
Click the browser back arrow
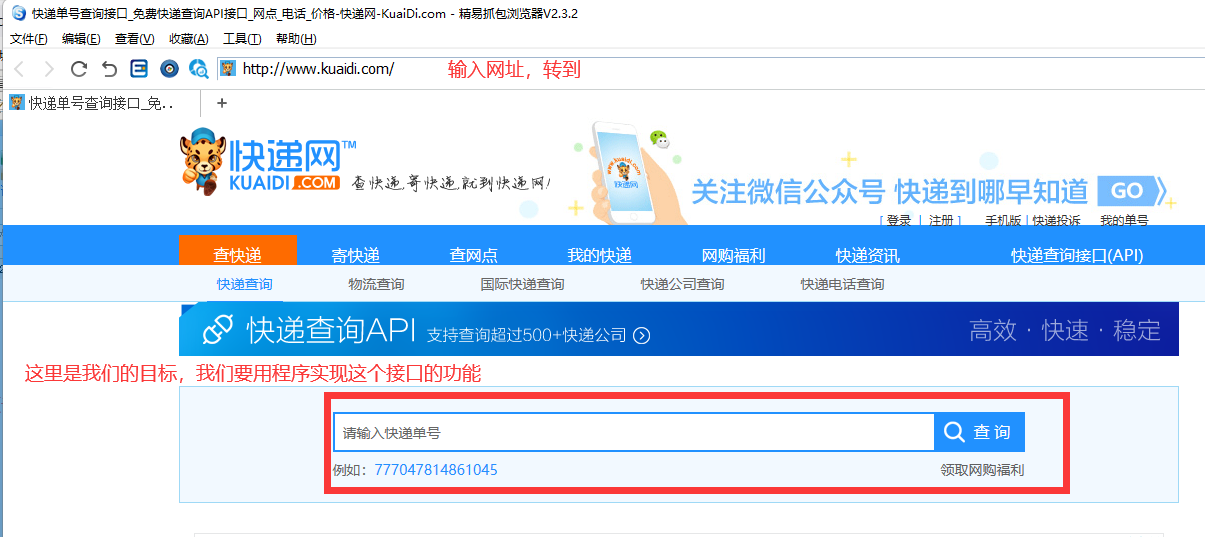(19, 69)
